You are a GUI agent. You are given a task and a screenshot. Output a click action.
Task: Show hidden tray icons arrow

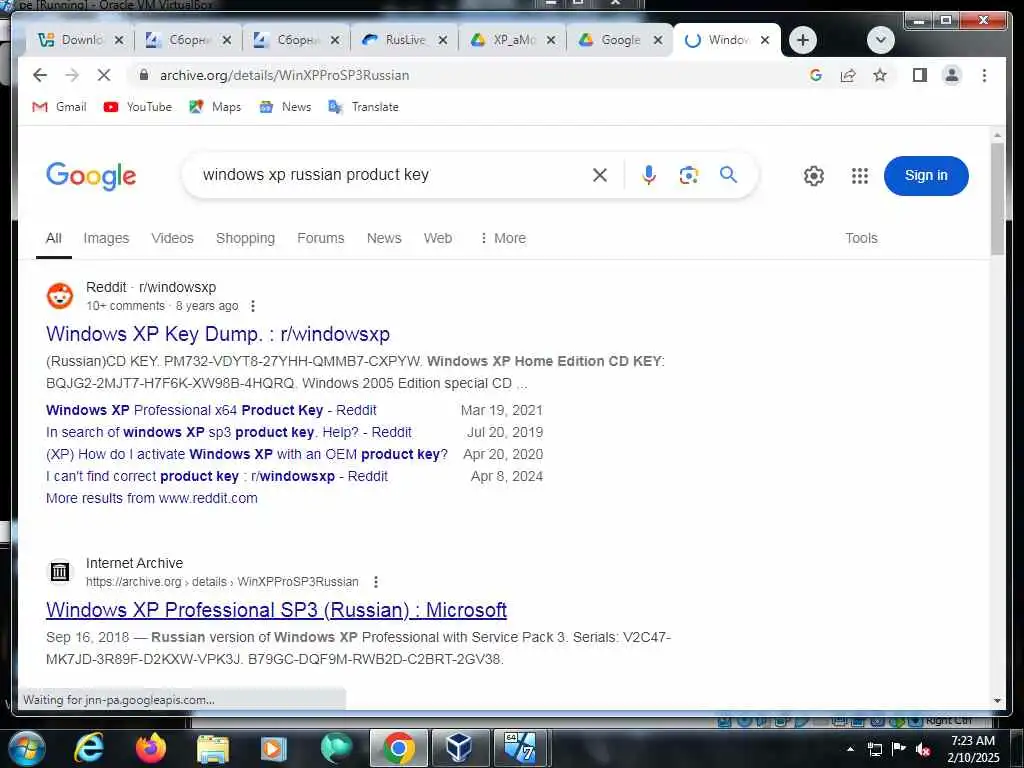[x=850, y=749]
